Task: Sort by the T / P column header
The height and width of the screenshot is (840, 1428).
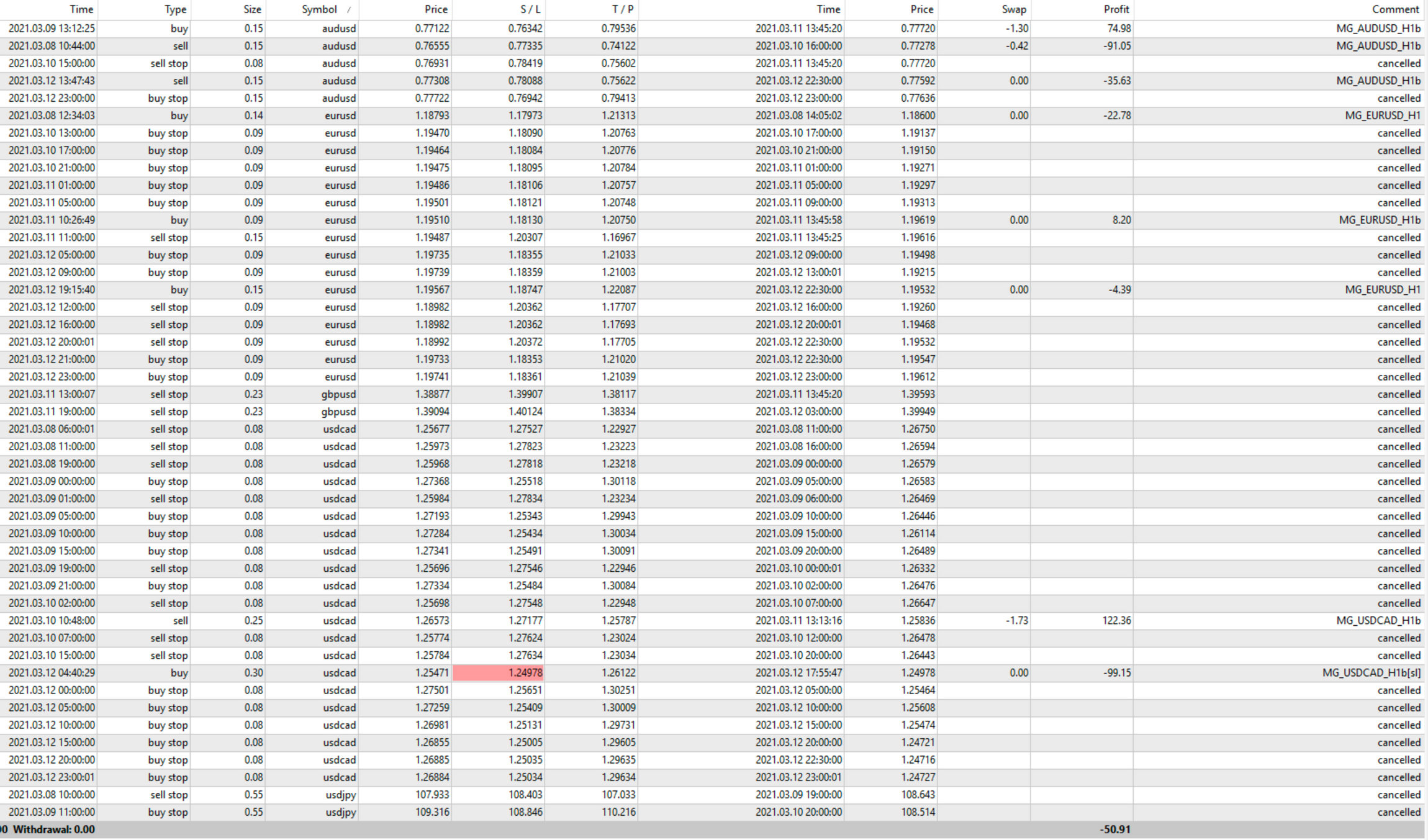Action: pos(622,9)
